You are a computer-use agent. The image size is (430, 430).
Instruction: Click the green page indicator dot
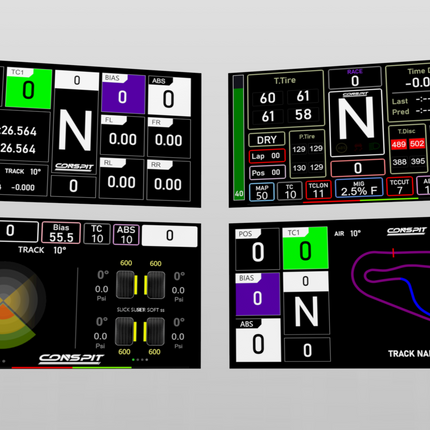pos(133,360)
